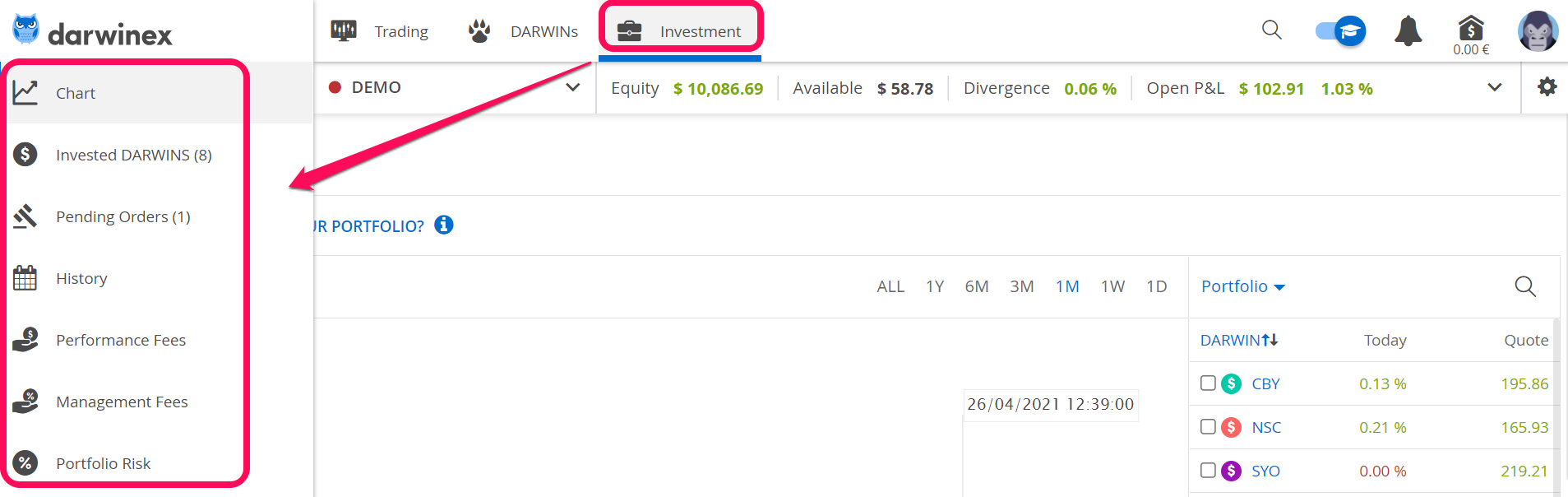Click the darwinex owl logo

[26, 29]
